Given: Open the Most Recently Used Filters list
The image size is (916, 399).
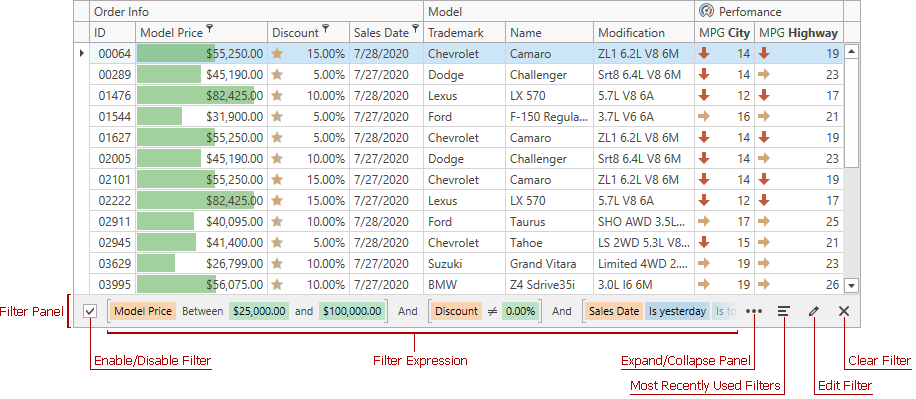Looking at the screenshot, I should point(783,311).
